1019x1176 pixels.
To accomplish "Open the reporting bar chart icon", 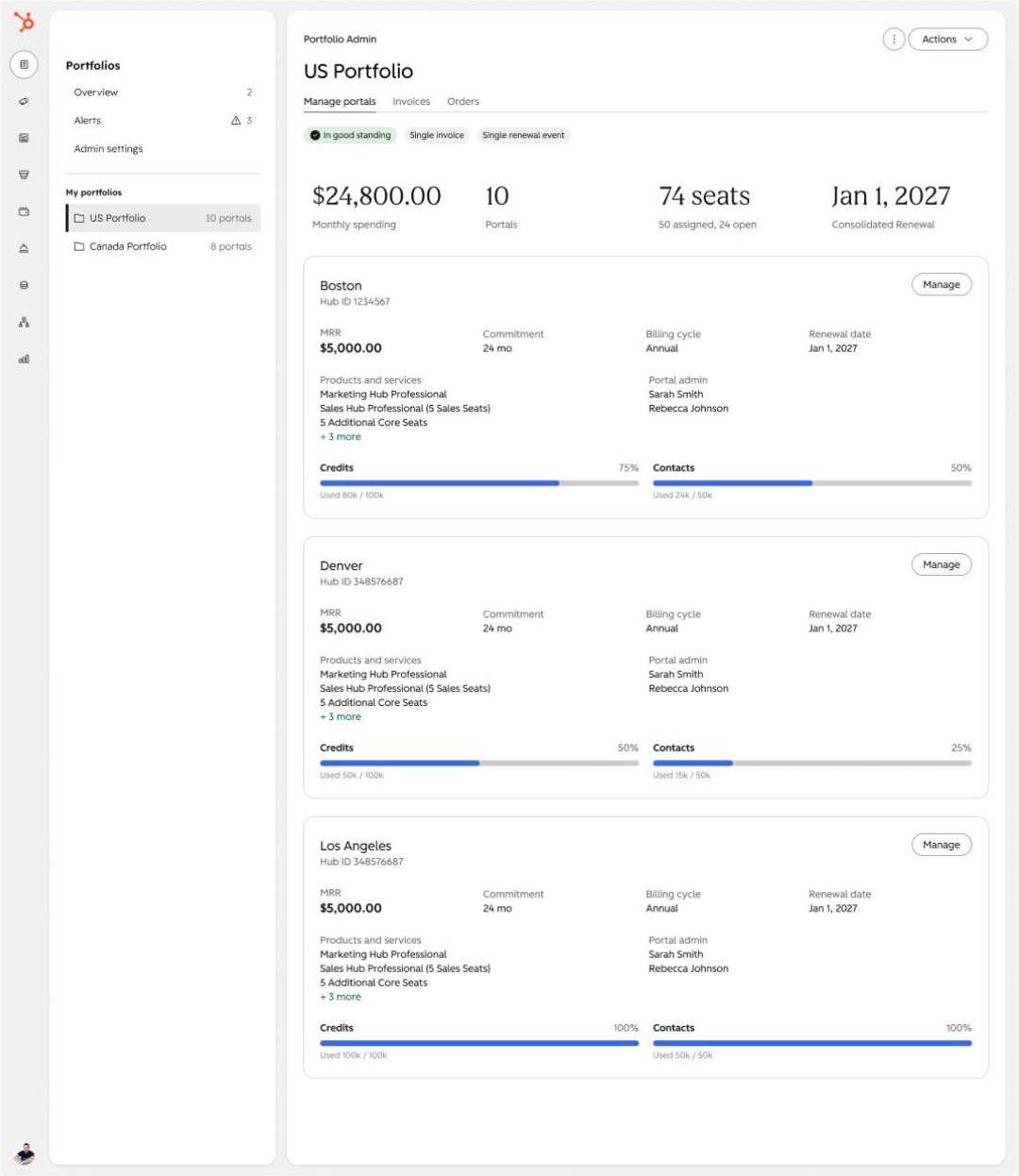I will 24,359.
